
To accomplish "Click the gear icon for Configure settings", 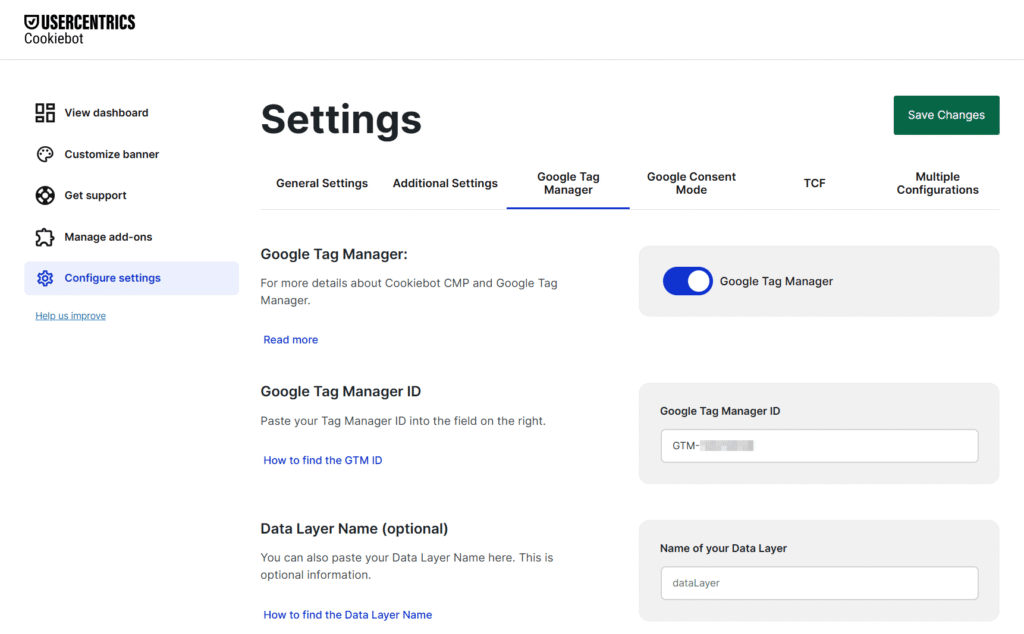I will point(45,278).
